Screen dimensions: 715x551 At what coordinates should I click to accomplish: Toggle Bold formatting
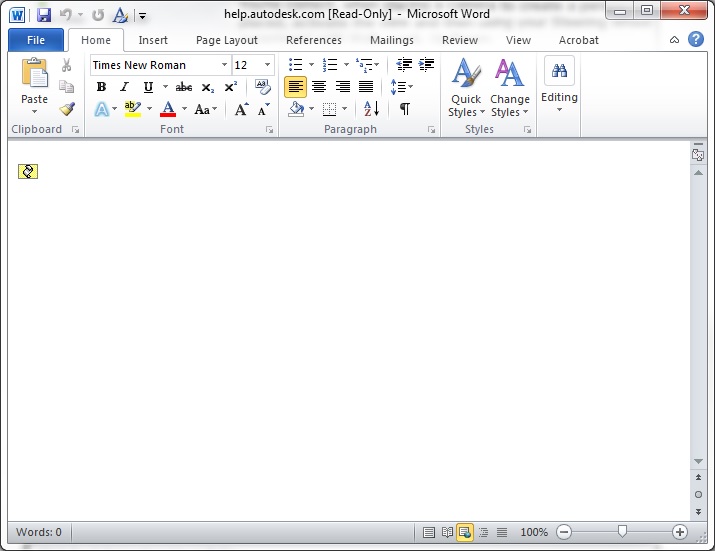101,87
